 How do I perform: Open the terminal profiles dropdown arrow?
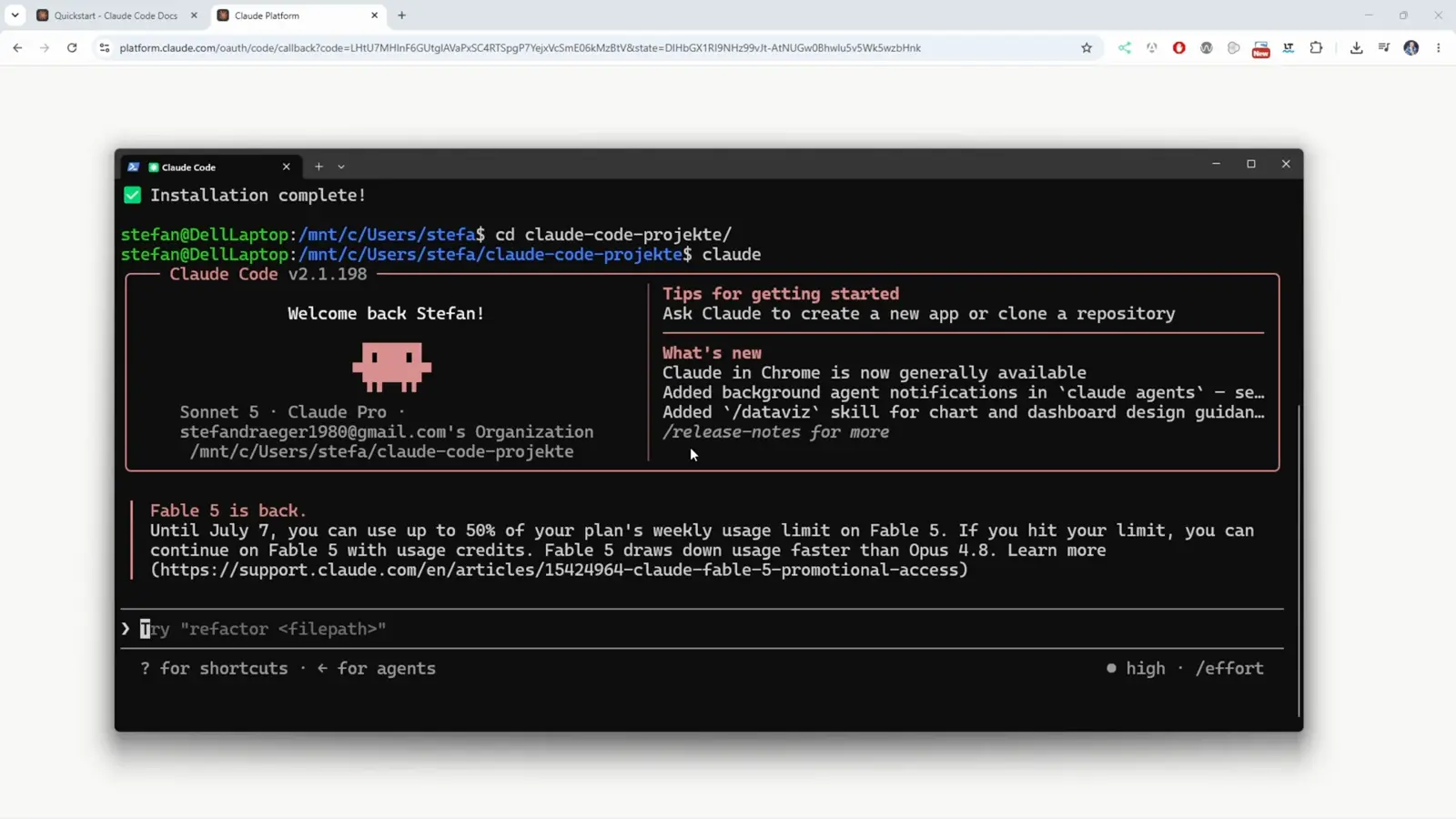(341, 167)
